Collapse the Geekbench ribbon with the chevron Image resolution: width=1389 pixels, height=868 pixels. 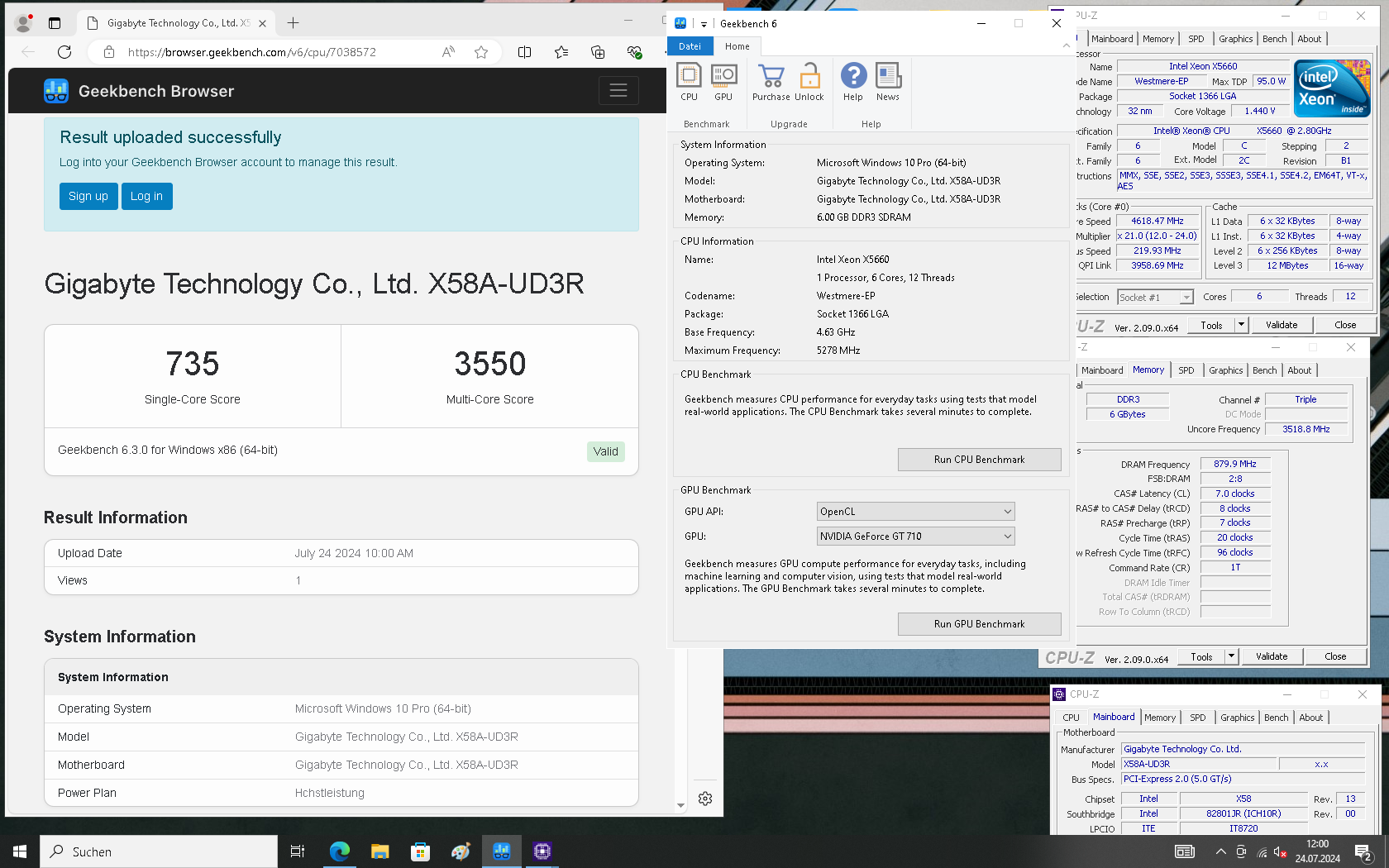click(1066, 46)
